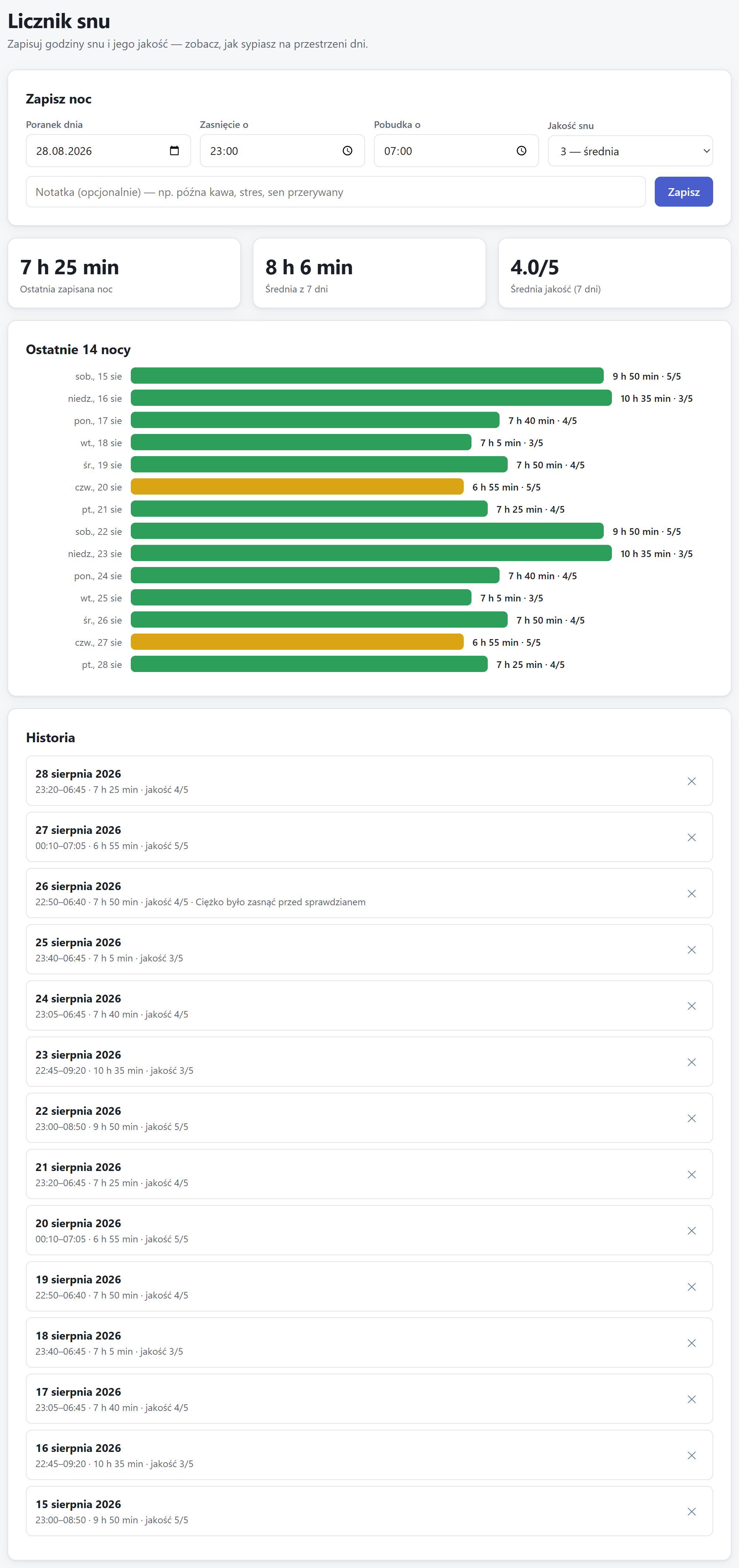The height and width of the screenshot is (1568, 739).
Task: Open the clock picker for Zaśnięcie o
Action: click(347, 151)
